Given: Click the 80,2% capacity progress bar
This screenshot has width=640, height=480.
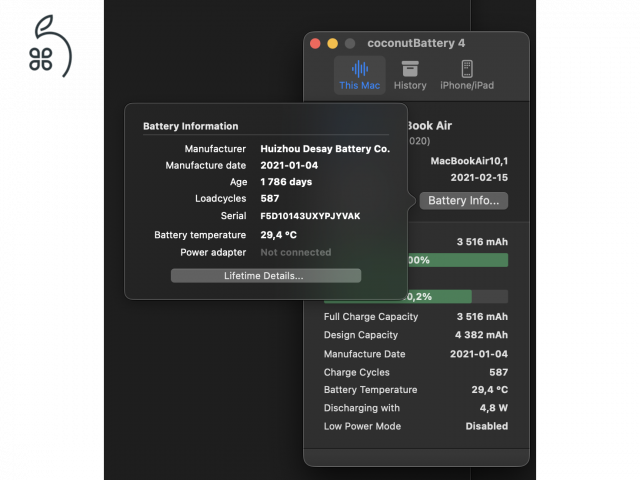Looking at the screenshot, I should click(x=416, y=296).
